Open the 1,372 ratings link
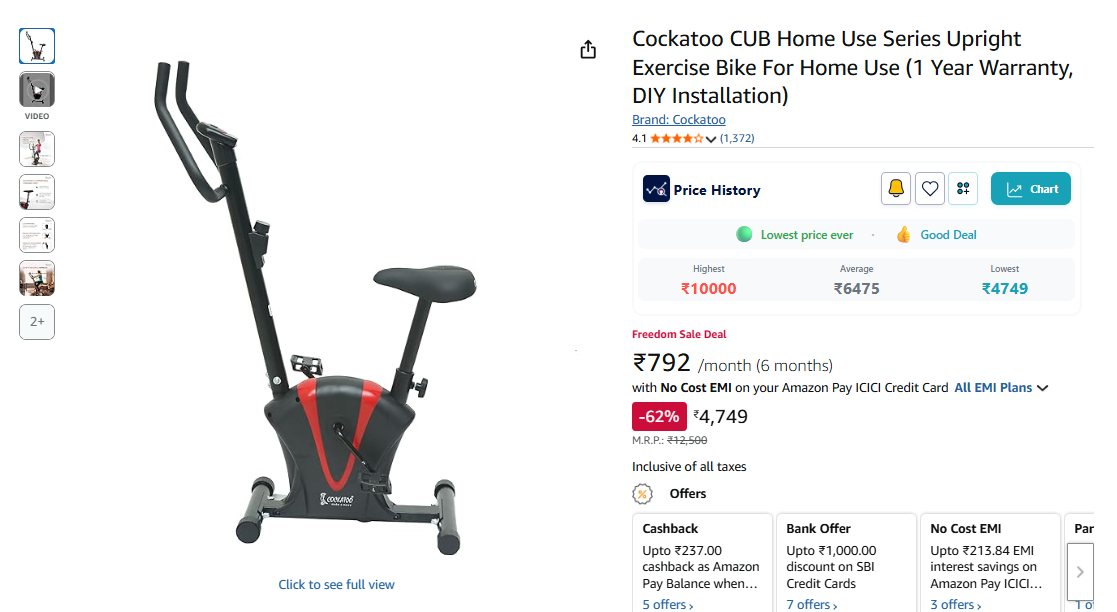Image resolution: width=1117 pixels, height=612 pixels. pyautogui.click(x=737, y=138)
